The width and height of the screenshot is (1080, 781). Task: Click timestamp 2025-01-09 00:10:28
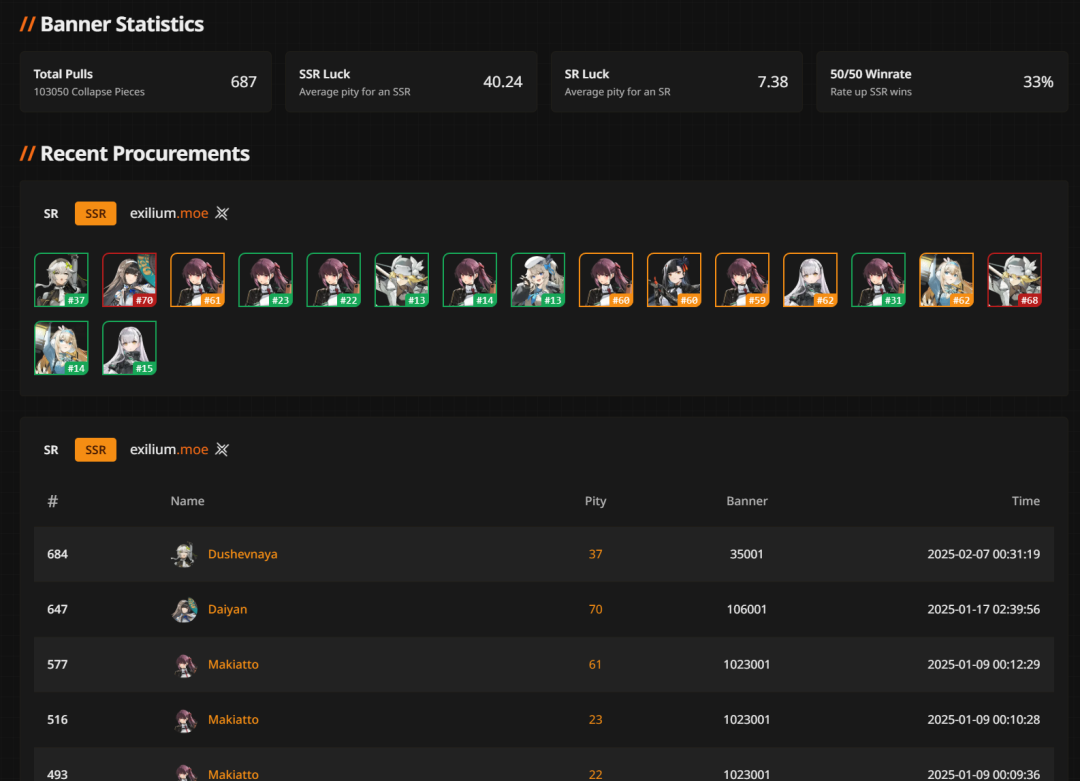(984, 720)
